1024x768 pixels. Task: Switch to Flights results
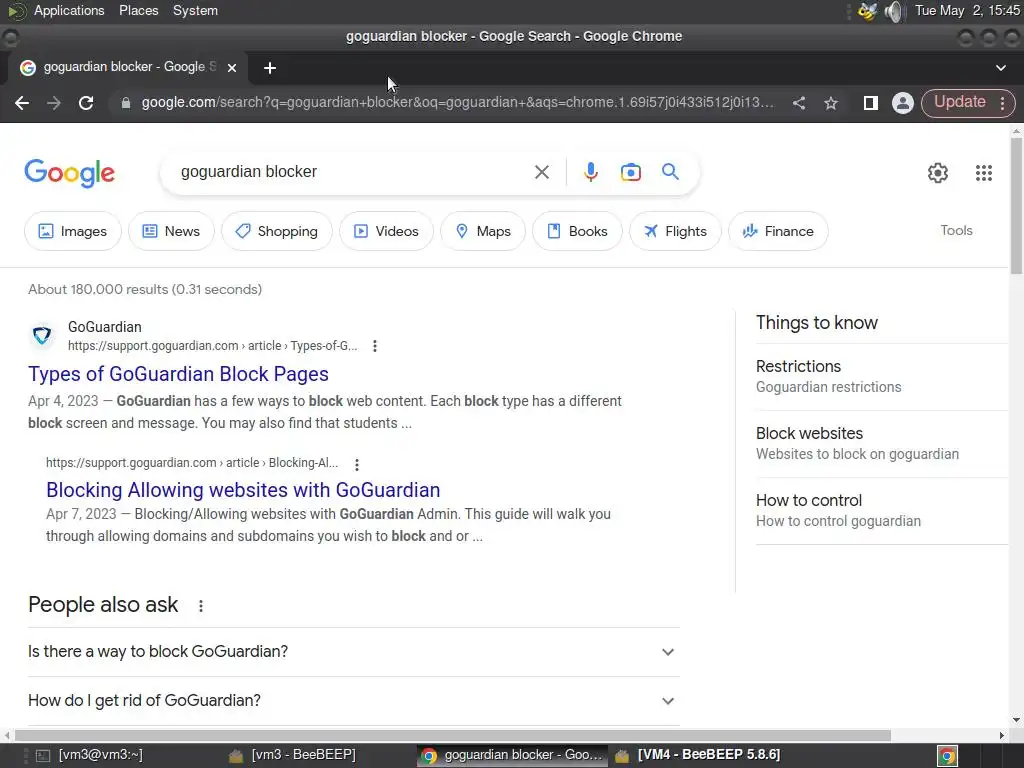pyautogui.click(x=675, y=231)
